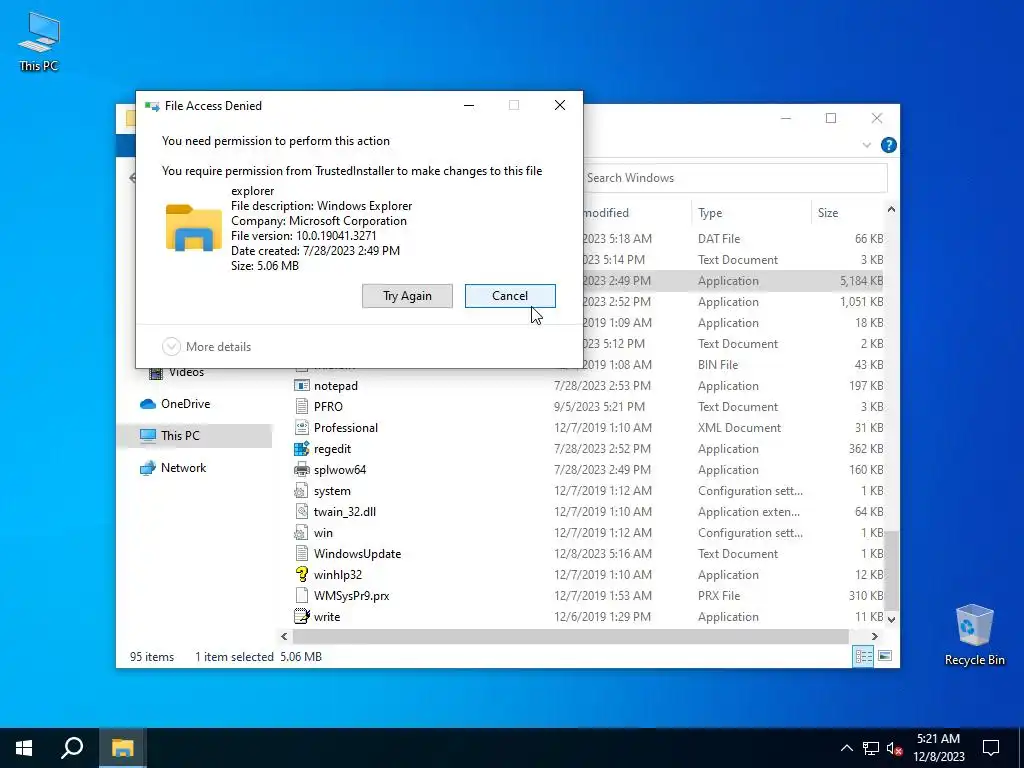
Task: Click the BIN File type cell
Action: (x=718, y=364)
